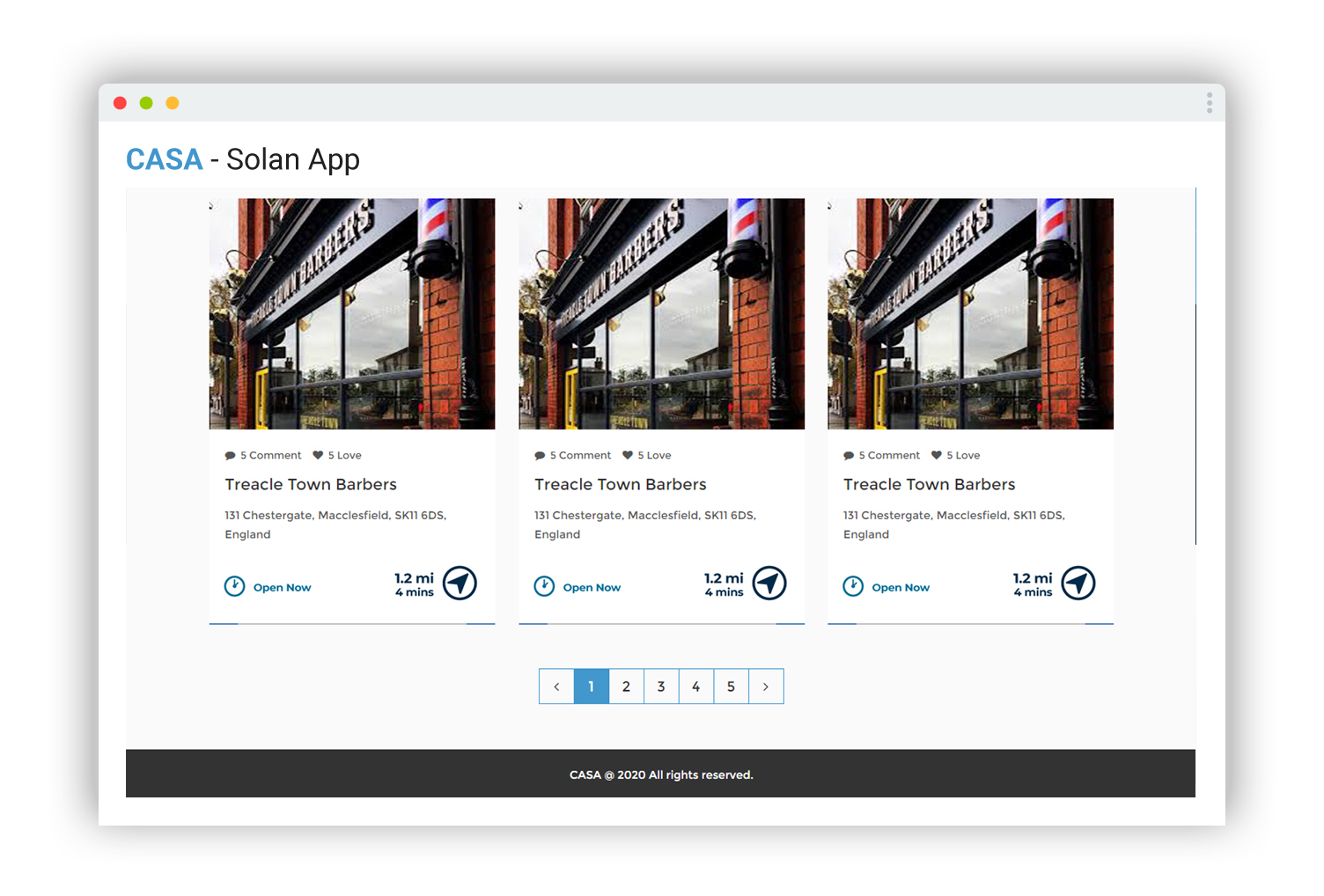Click the third card's barber shop photo
The width and height of the screenshot is (1324, 896).
click(970, 314)
